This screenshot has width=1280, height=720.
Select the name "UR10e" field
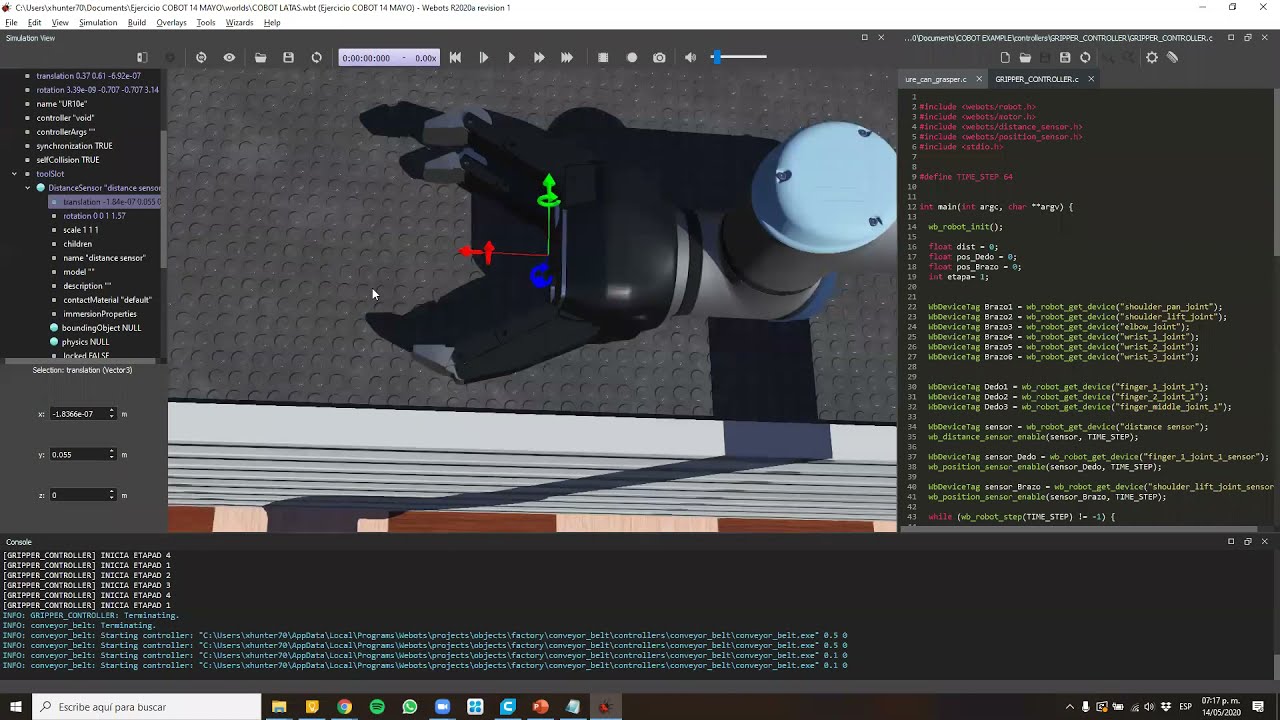(x=61, y=104)
